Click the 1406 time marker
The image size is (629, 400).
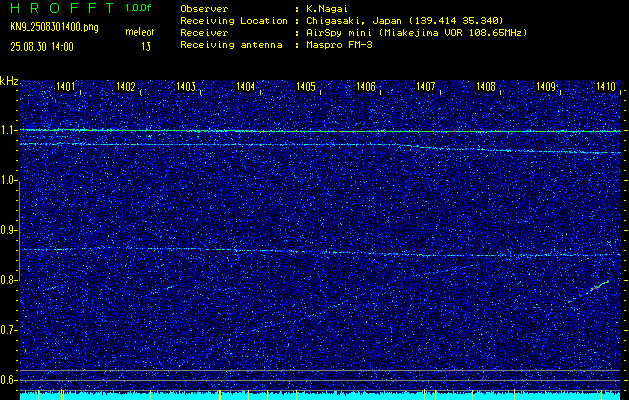pos(366,86)
